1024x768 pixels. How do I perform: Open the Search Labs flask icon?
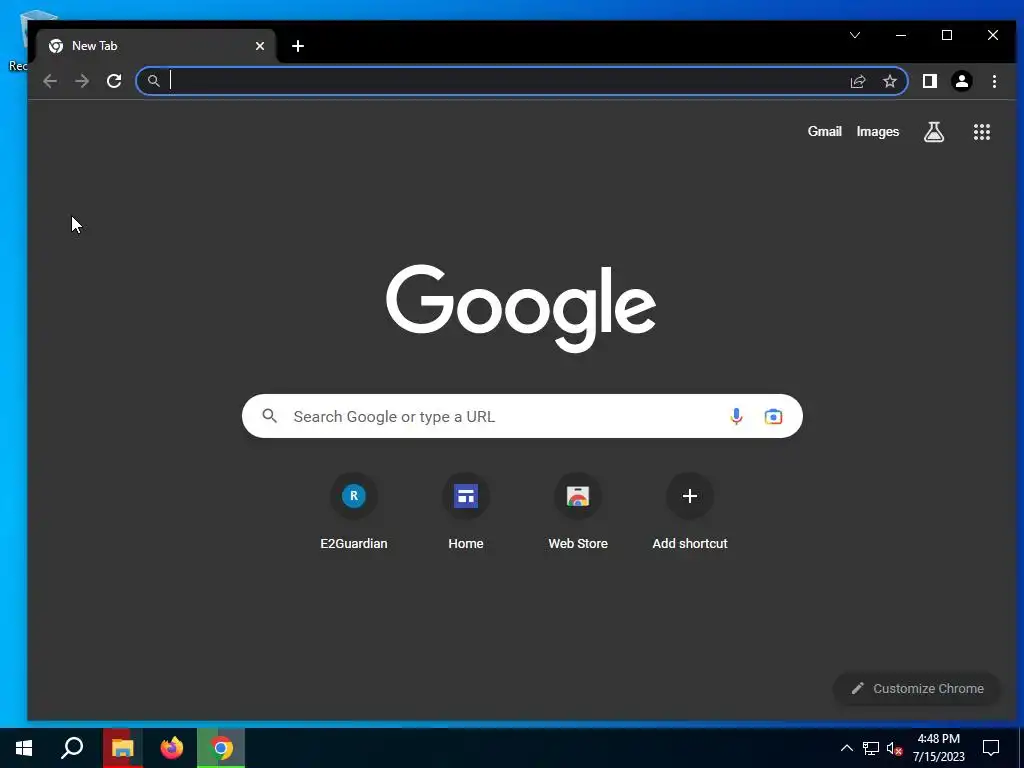click(x=934, y=132)
